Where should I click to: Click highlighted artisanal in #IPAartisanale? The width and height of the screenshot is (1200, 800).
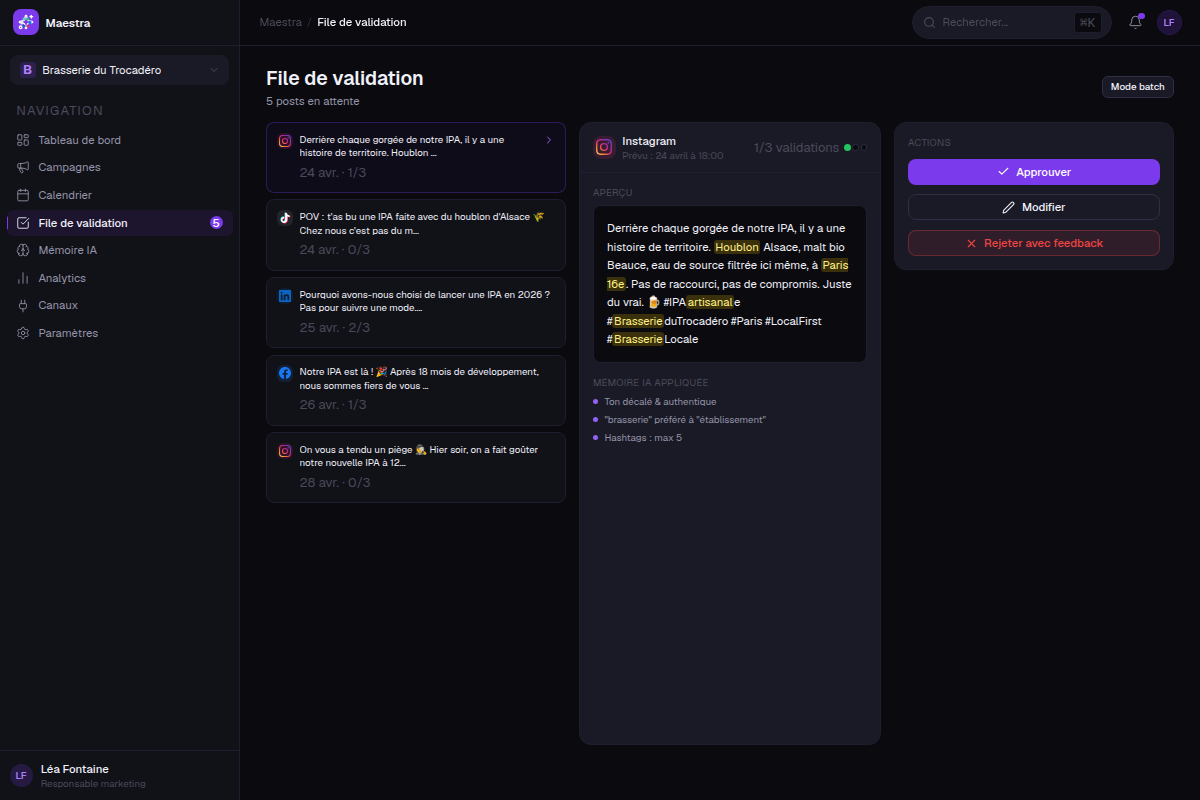(710, 302)
